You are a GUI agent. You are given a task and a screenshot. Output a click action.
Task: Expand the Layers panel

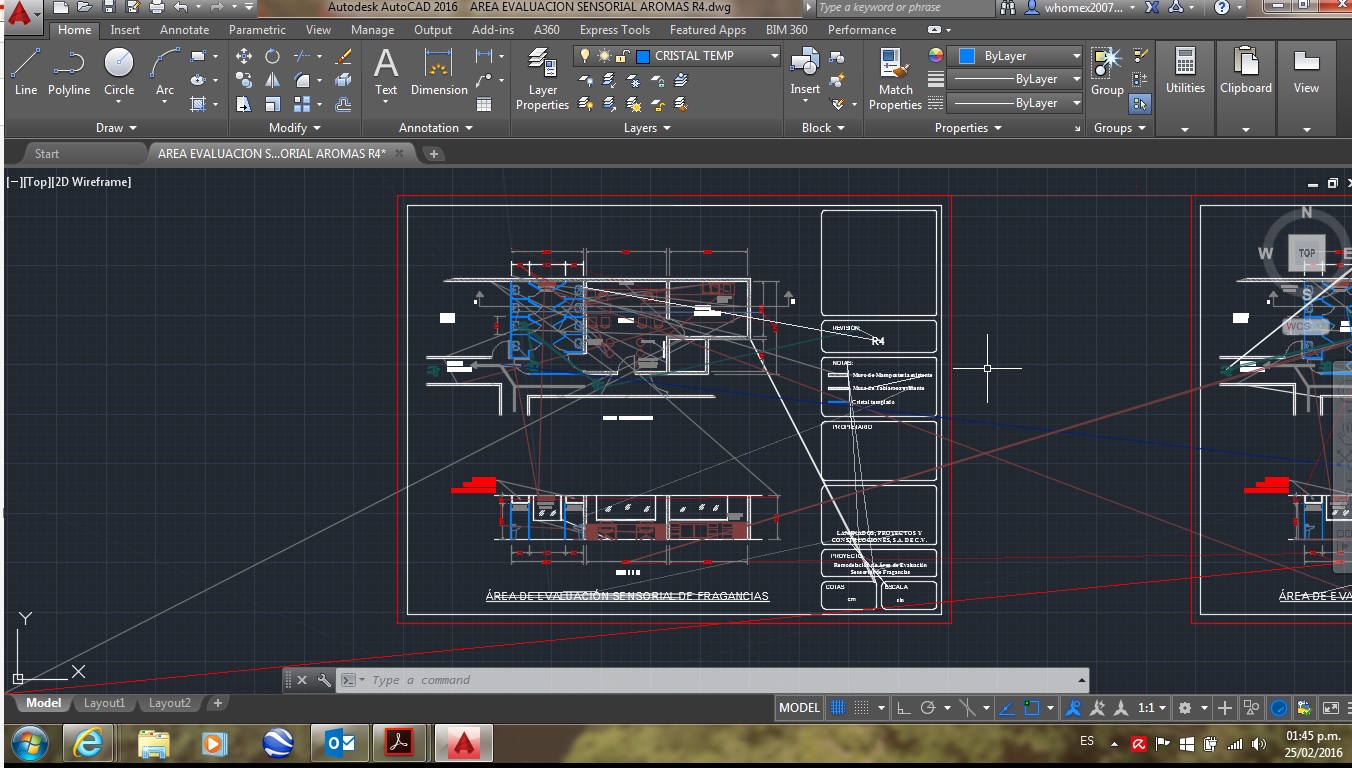[647, 128]
